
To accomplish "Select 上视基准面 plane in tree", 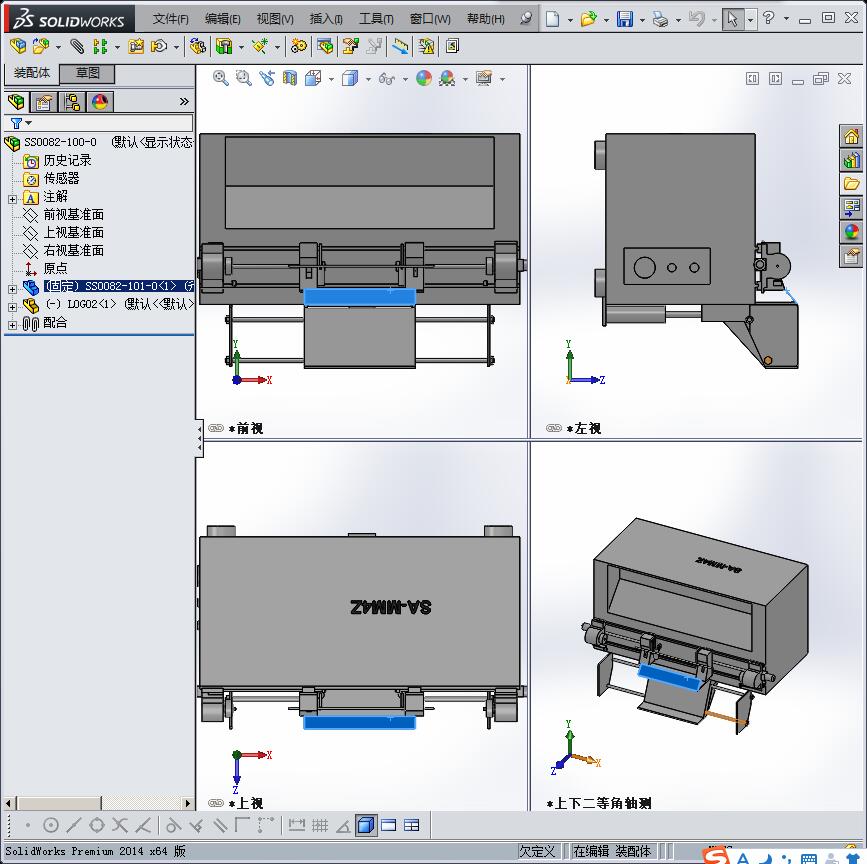I will tap(74, 232).
